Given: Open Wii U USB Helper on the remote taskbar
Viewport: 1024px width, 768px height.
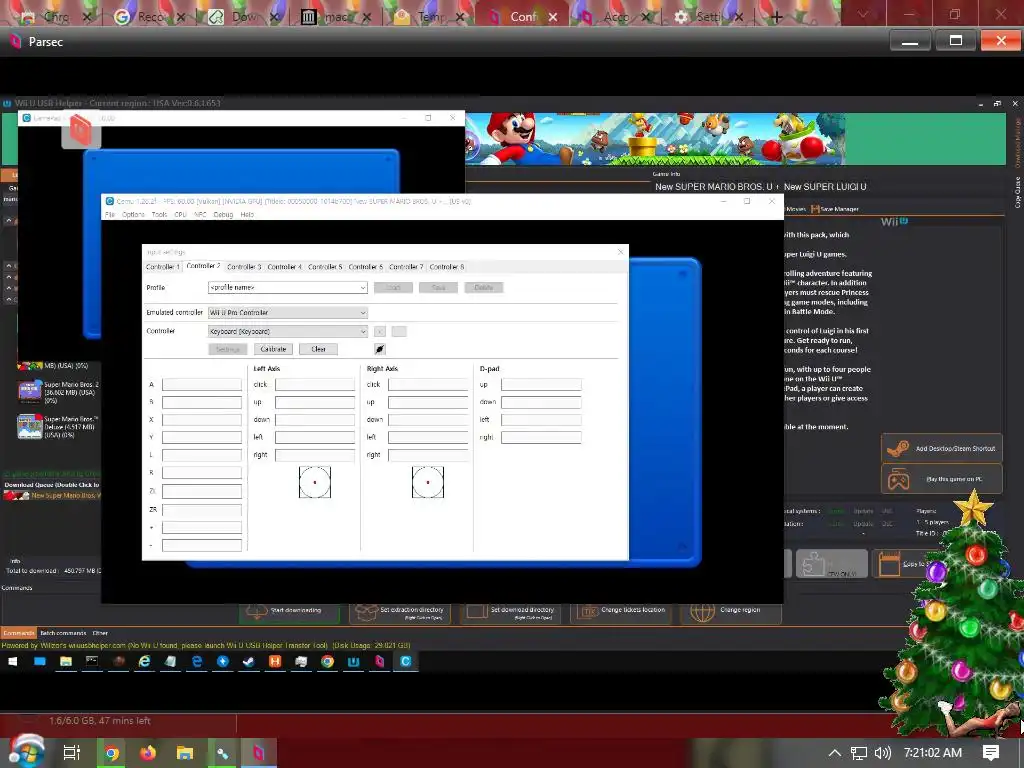Looking at the screenshot, I should (353, 662).
